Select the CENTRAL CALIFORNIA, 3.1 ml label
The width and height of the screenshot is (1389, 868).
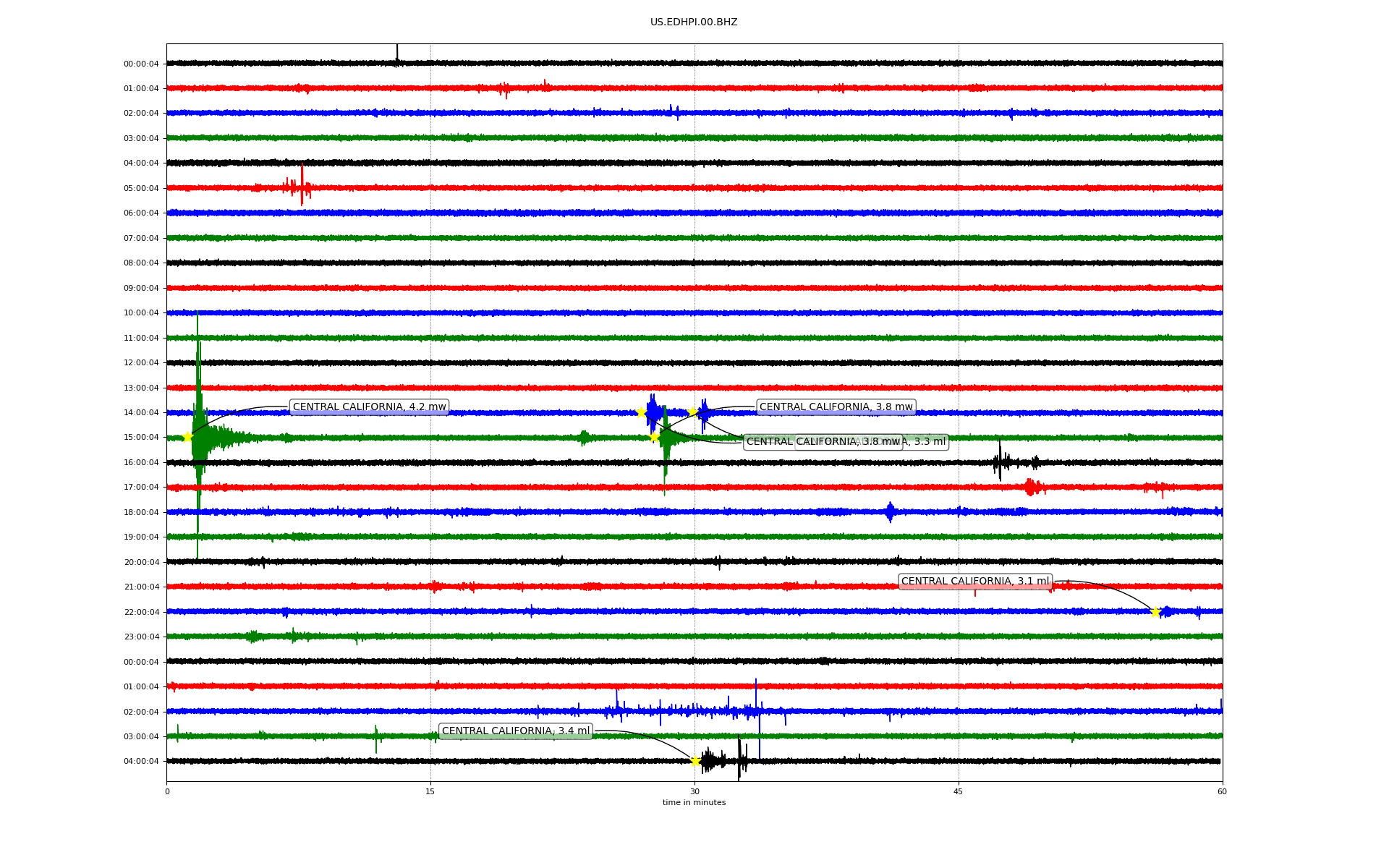coord(974,582)
